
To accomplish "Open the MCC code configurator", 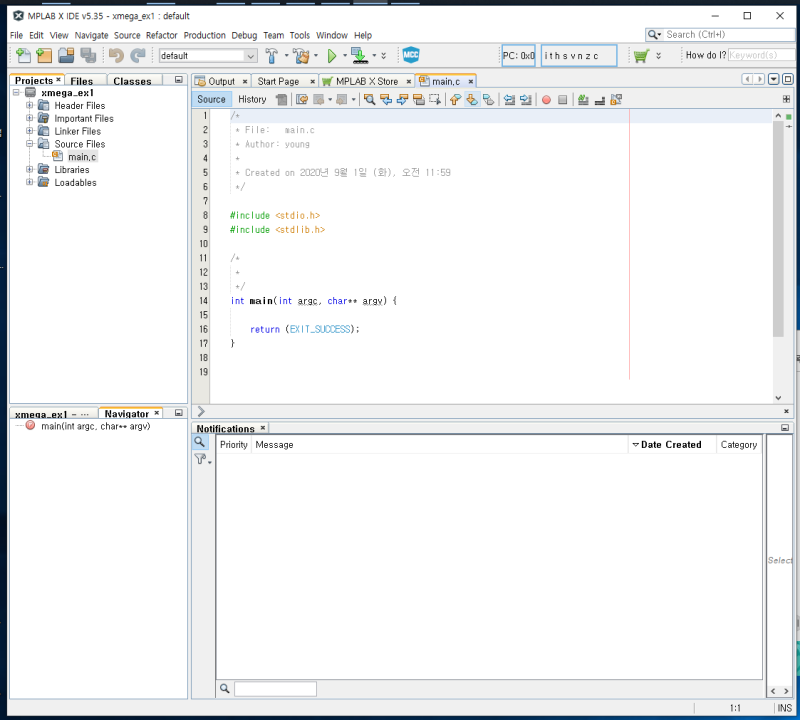I will 410,56.
